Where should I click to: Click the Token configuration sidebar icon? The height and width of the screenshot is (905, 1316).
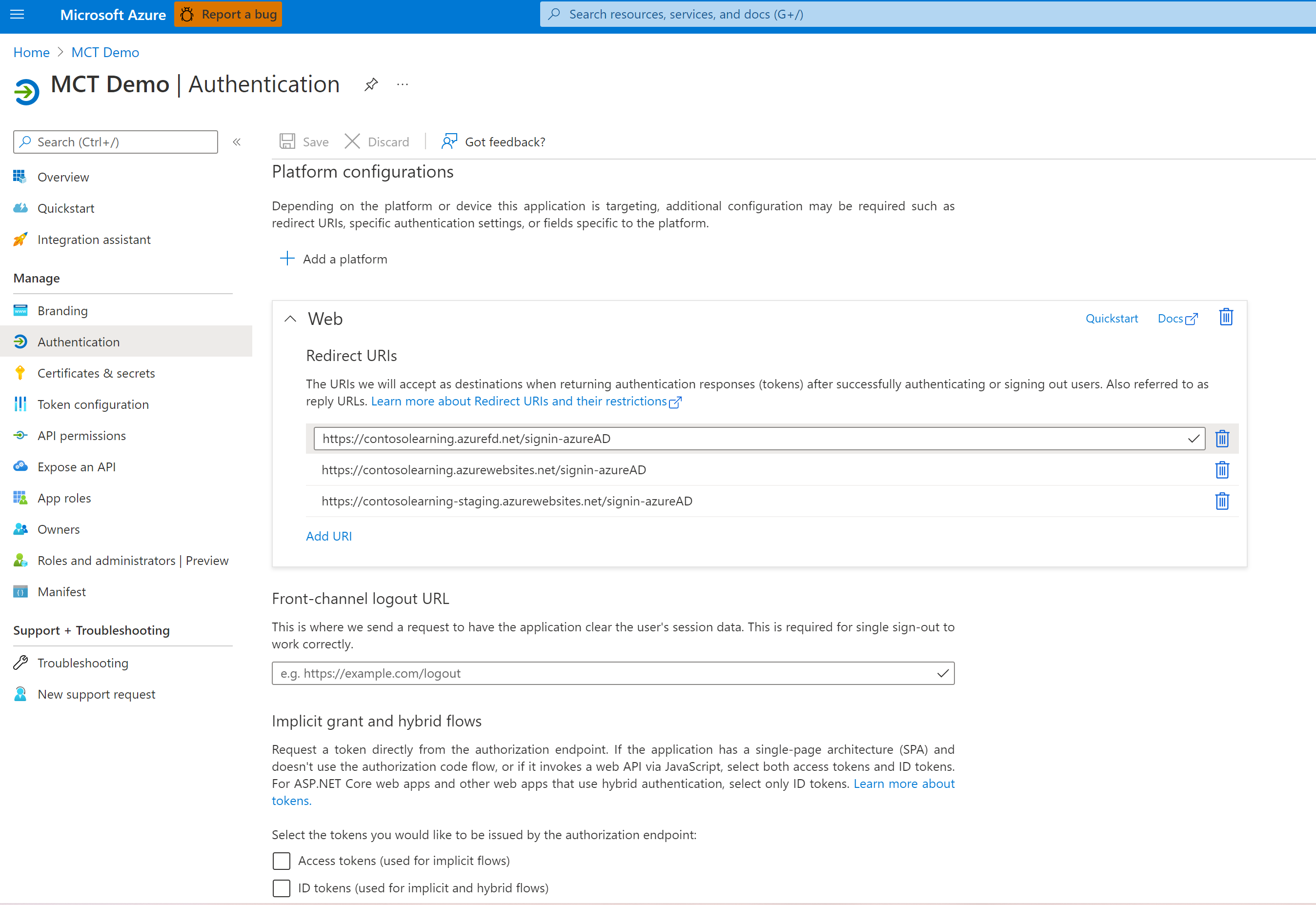[x=20, y=404]
